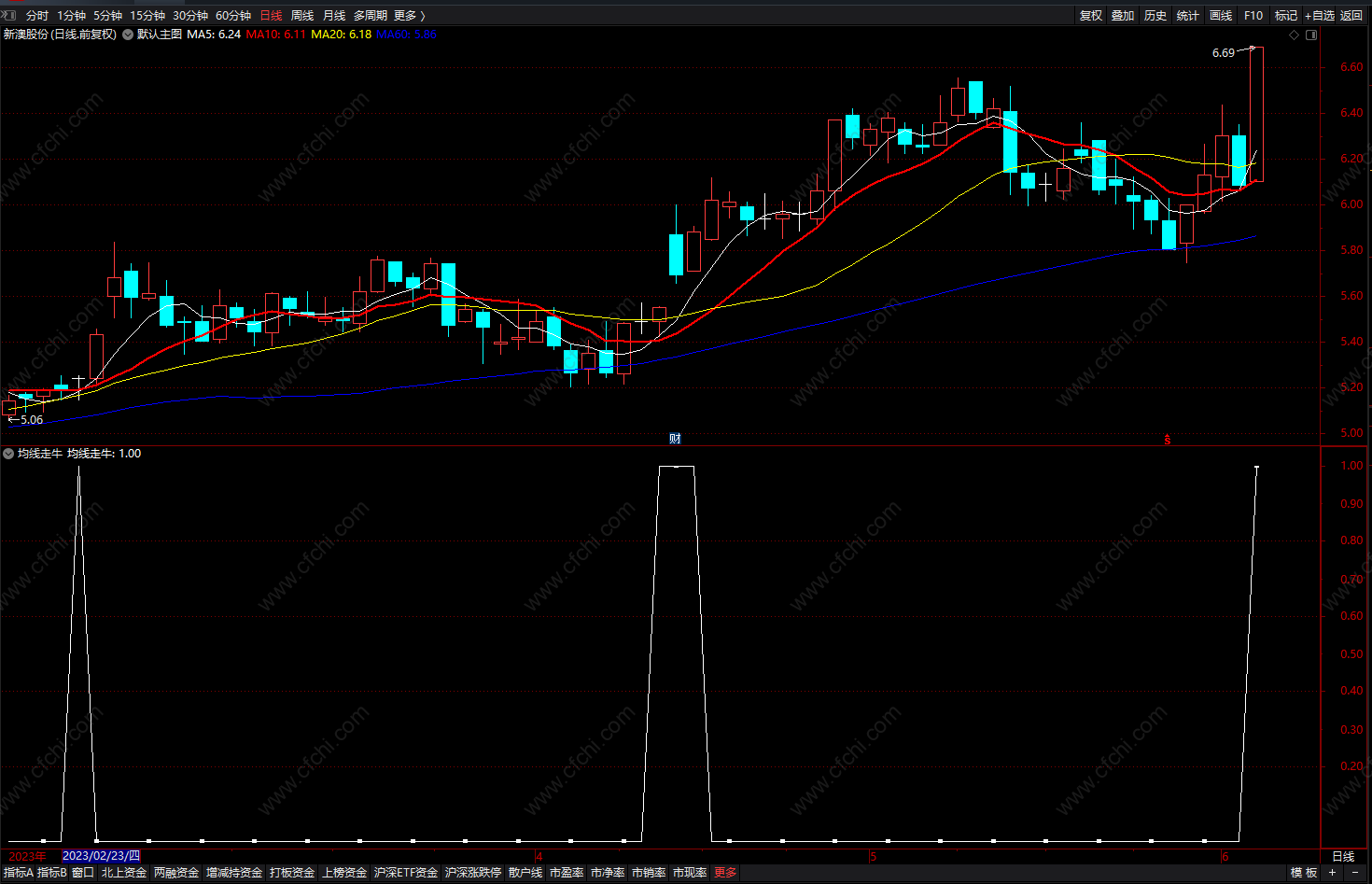Switch to the 30分钟 timeframe

coord(190,15)
